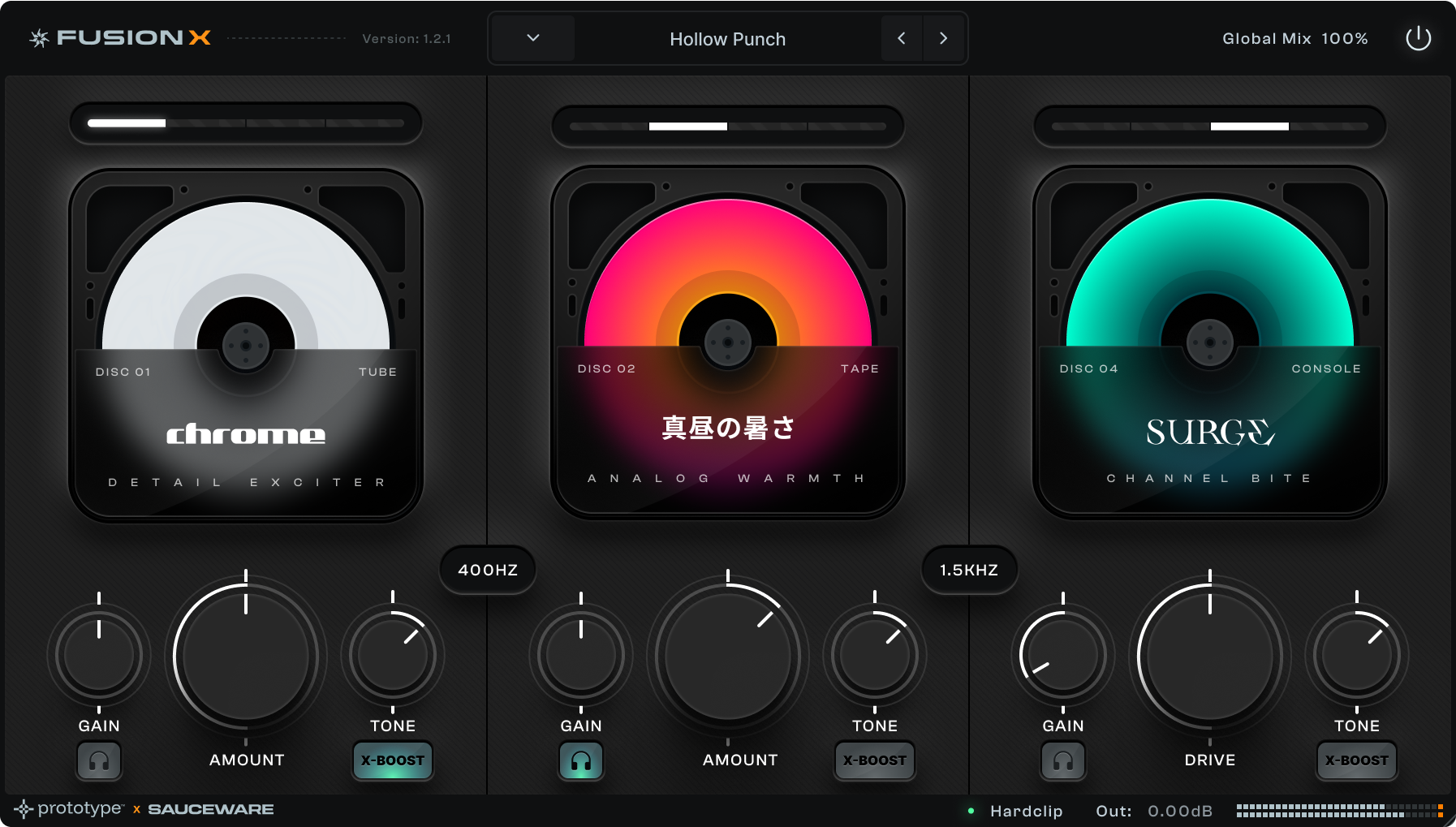
Task: Solo the Chrome tube band headphones
Action: pos(99,761)
